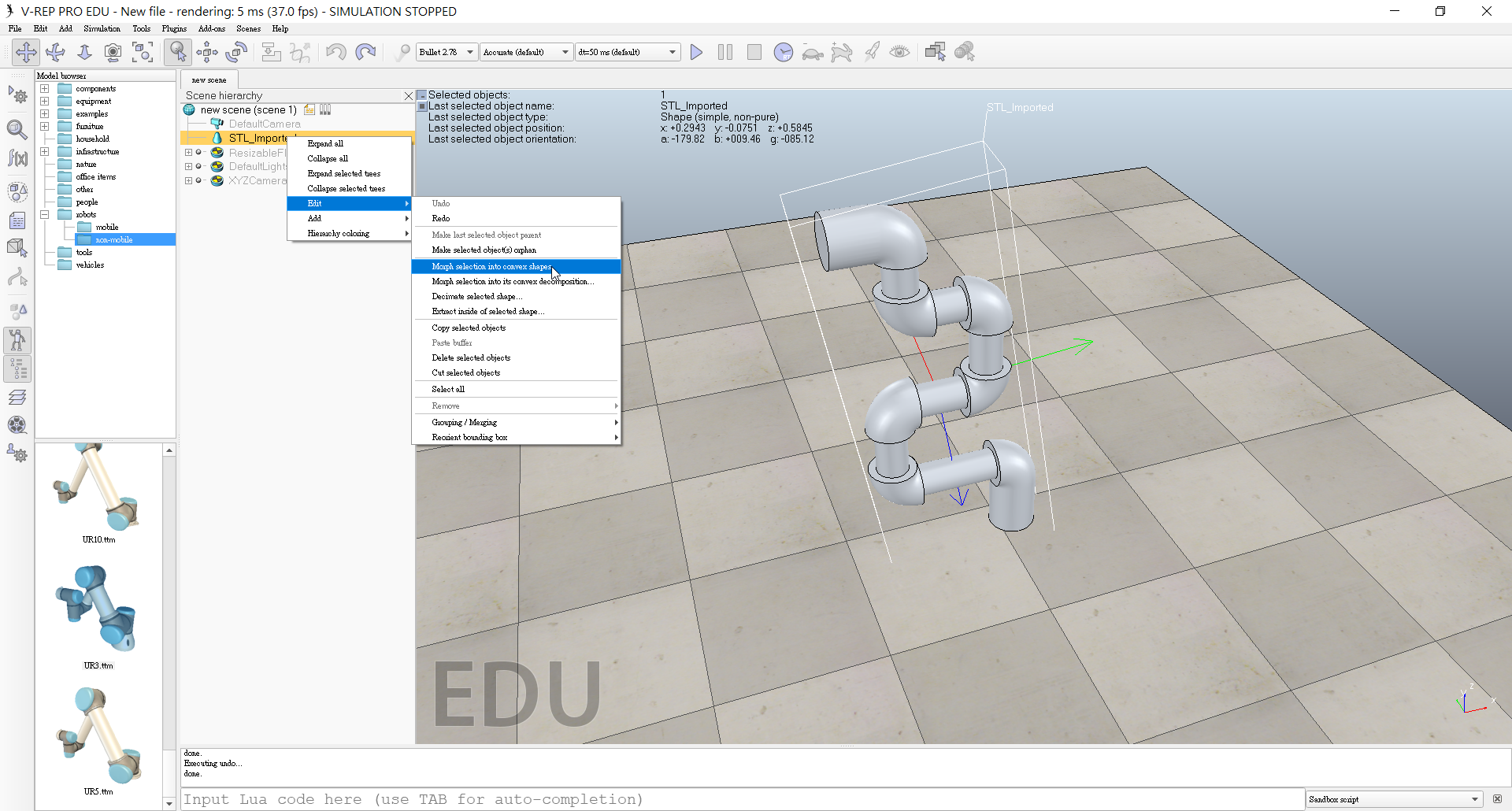The width and height of the screenshot is (1512, 811).
Task: Toggle visualization eye icon
Action: pyautogui.click(x=900, y=52)
